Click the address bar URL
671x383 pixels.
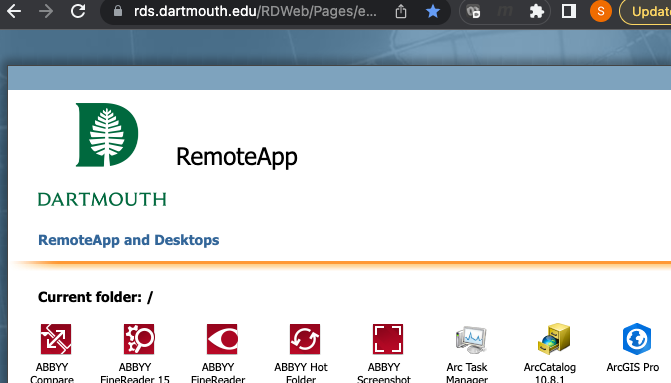(255, 12)
